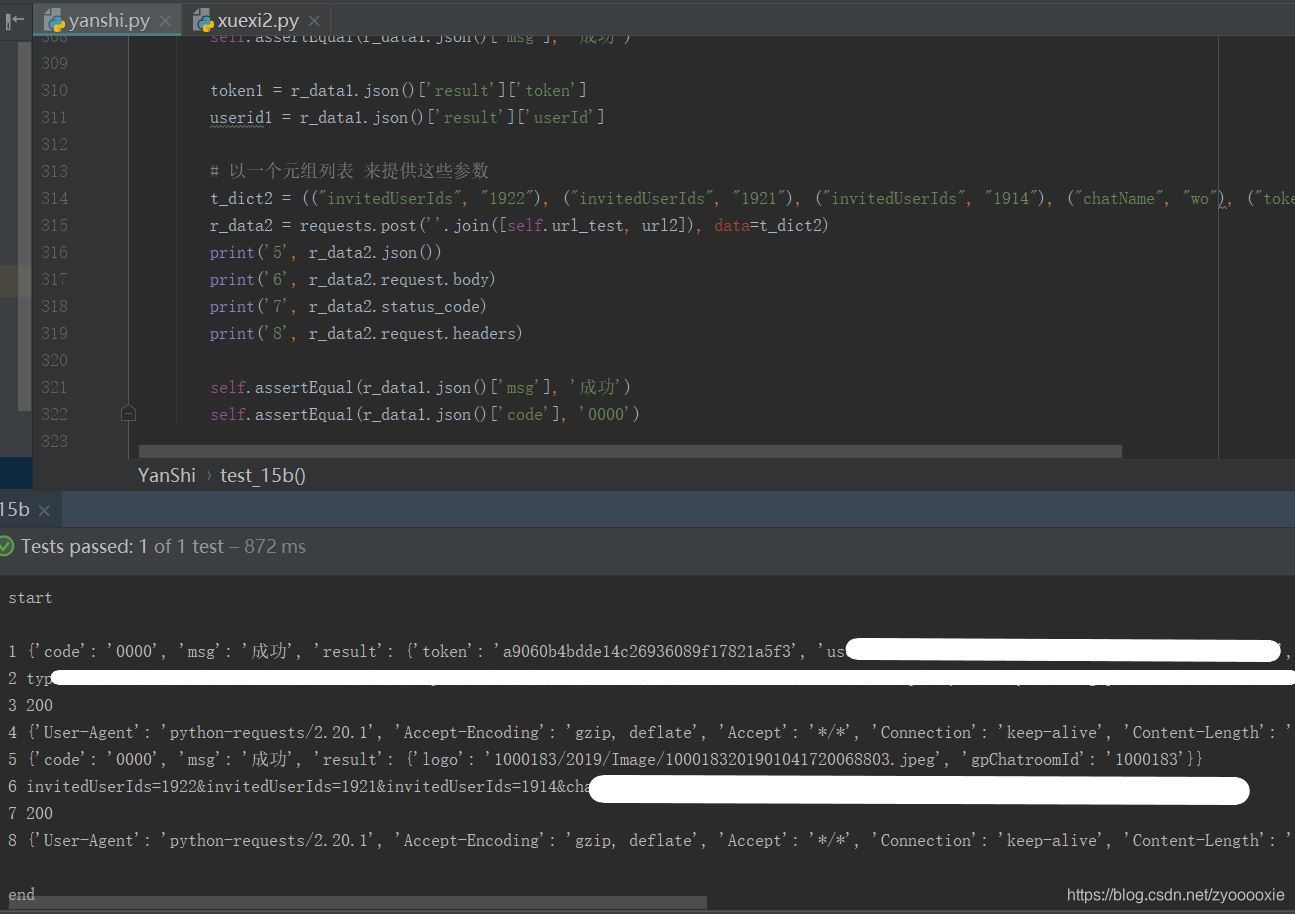
Task: Click the editor horizontal scrollbar
Action: [x=630, y=451]
